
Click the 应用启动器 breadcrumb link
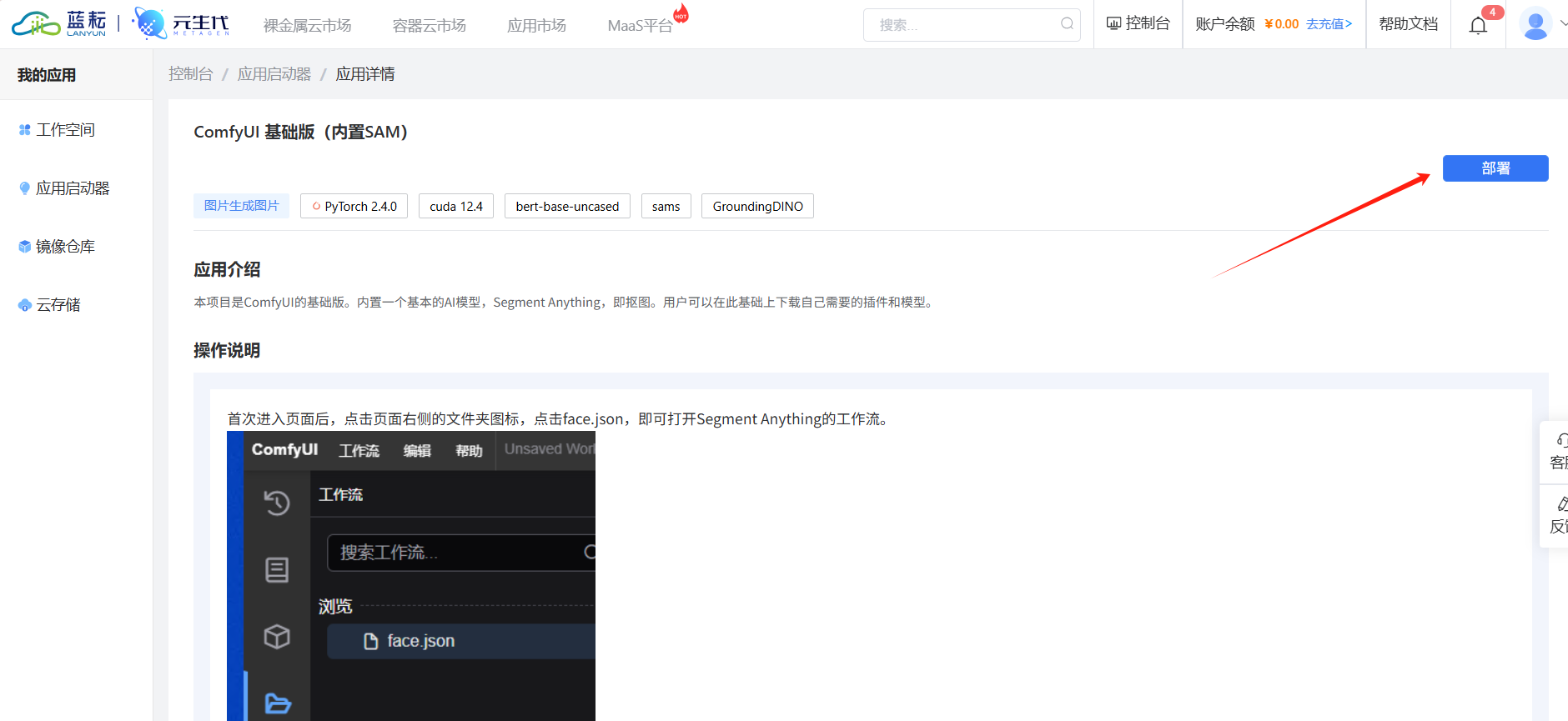coord(274,74)
